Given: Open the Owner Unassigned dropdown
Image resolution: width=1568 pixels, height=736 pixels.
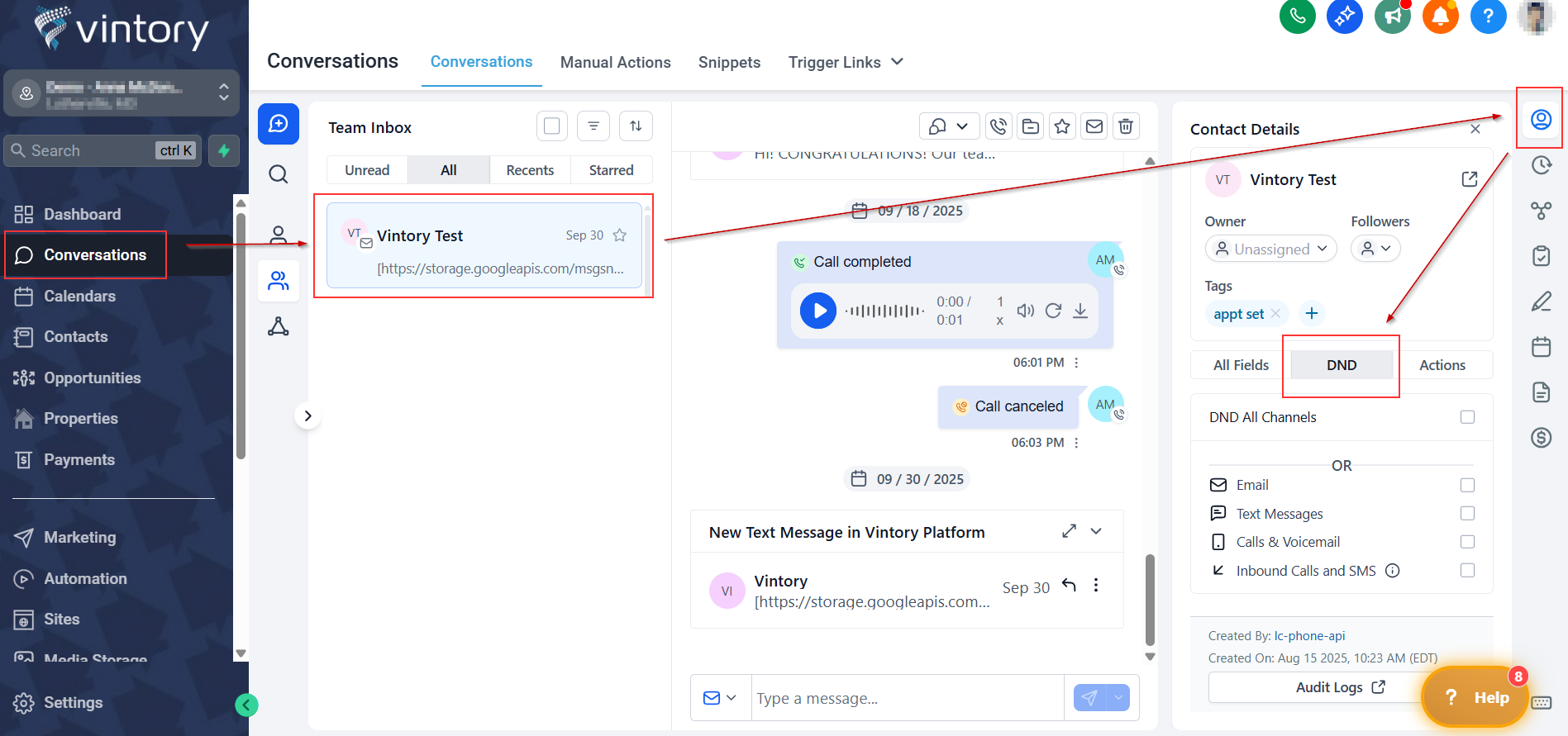Looking at the screenshot, I should coord(1270,249).
